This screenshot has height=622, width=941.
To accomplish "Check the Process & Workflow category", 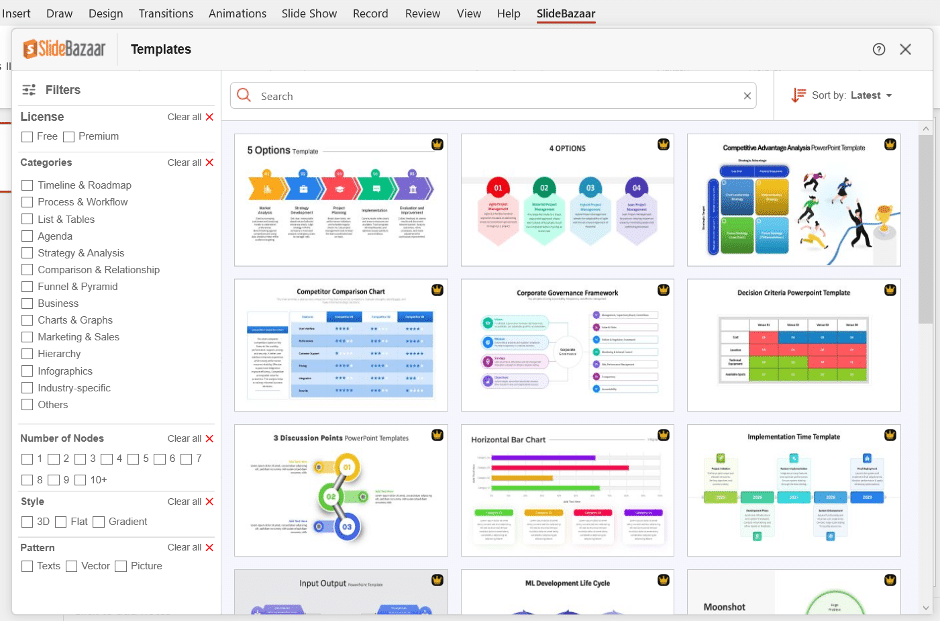I will (27, 202).
